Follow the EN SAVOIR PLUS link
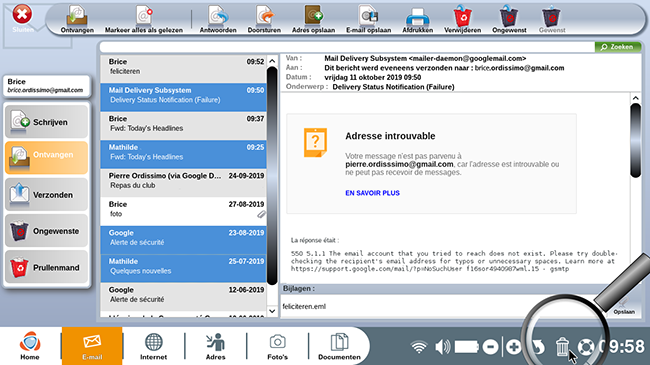Screen dimensions: 650x365 pos(372,193)
